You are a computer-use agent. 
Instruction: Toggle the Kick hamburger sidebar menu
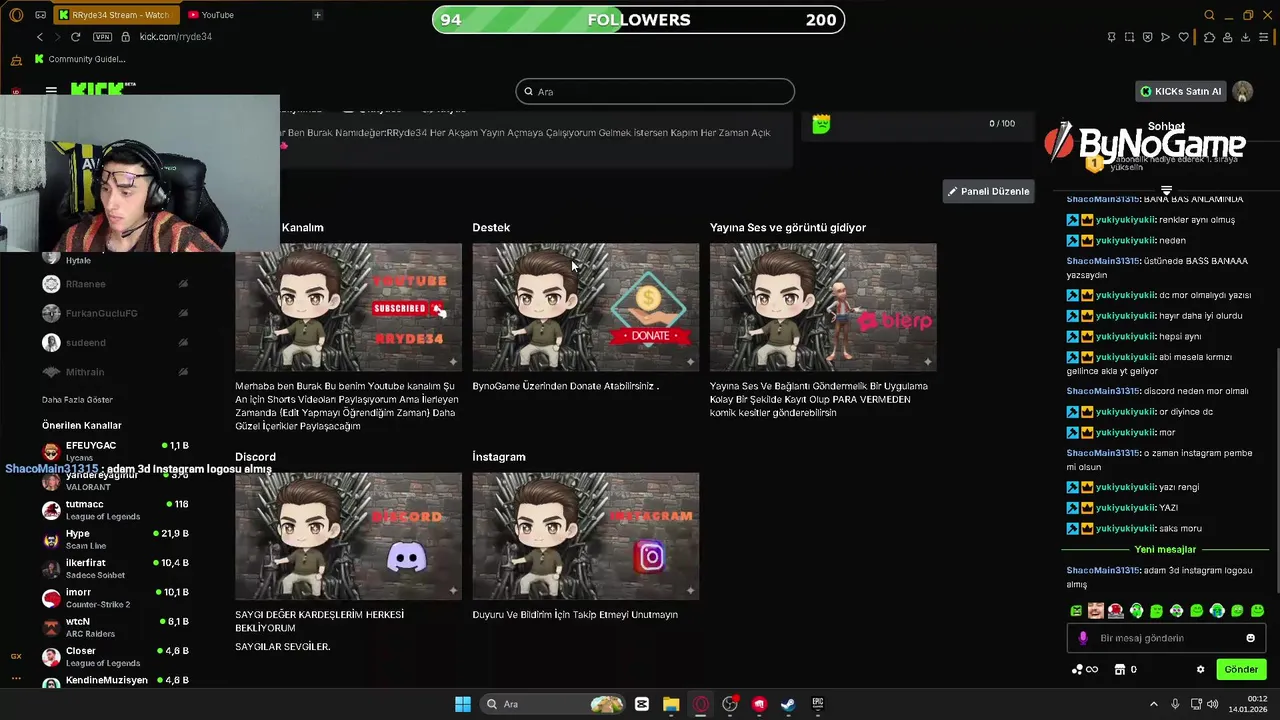pos(51,91)
